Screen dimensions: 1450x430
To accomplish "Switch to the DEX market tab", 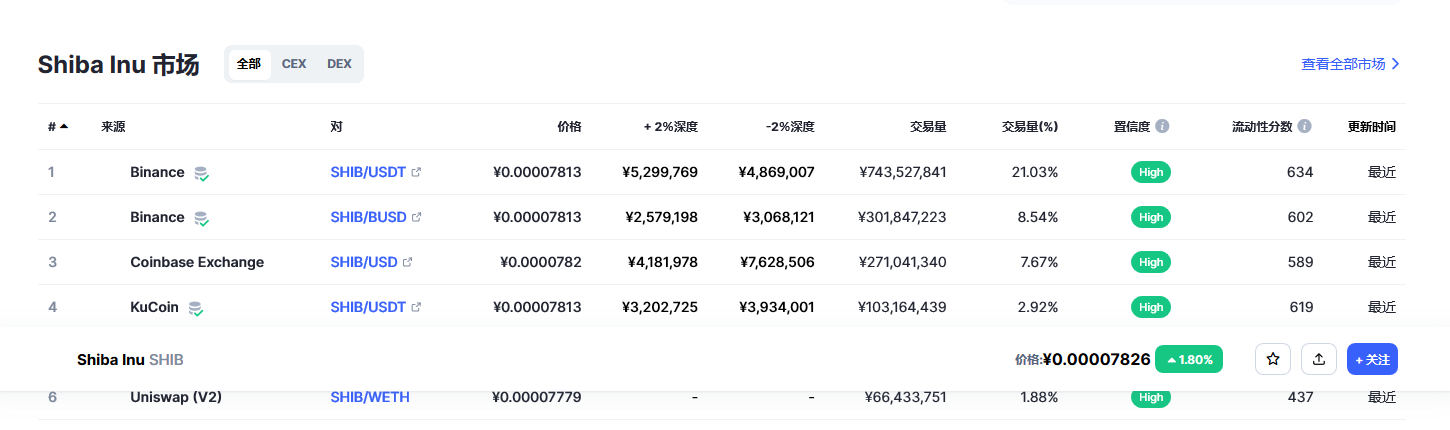I will click(x=339, y=64).
